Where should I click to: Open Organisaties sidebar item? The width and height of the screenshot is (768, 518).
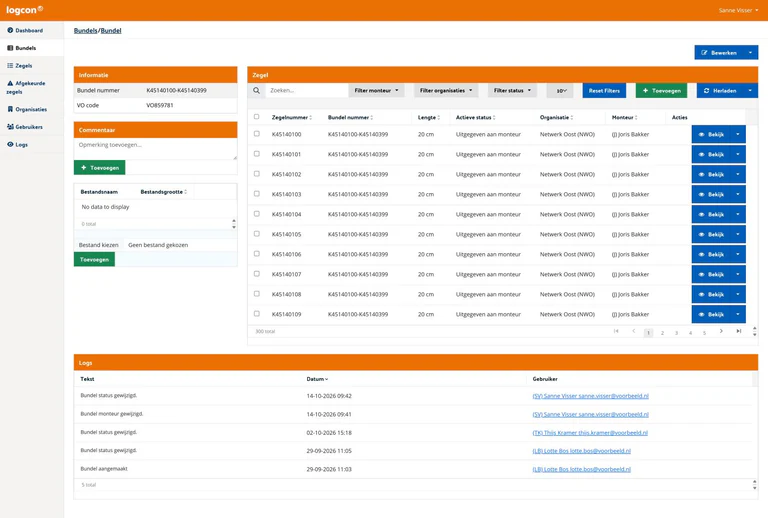[27, 109]
